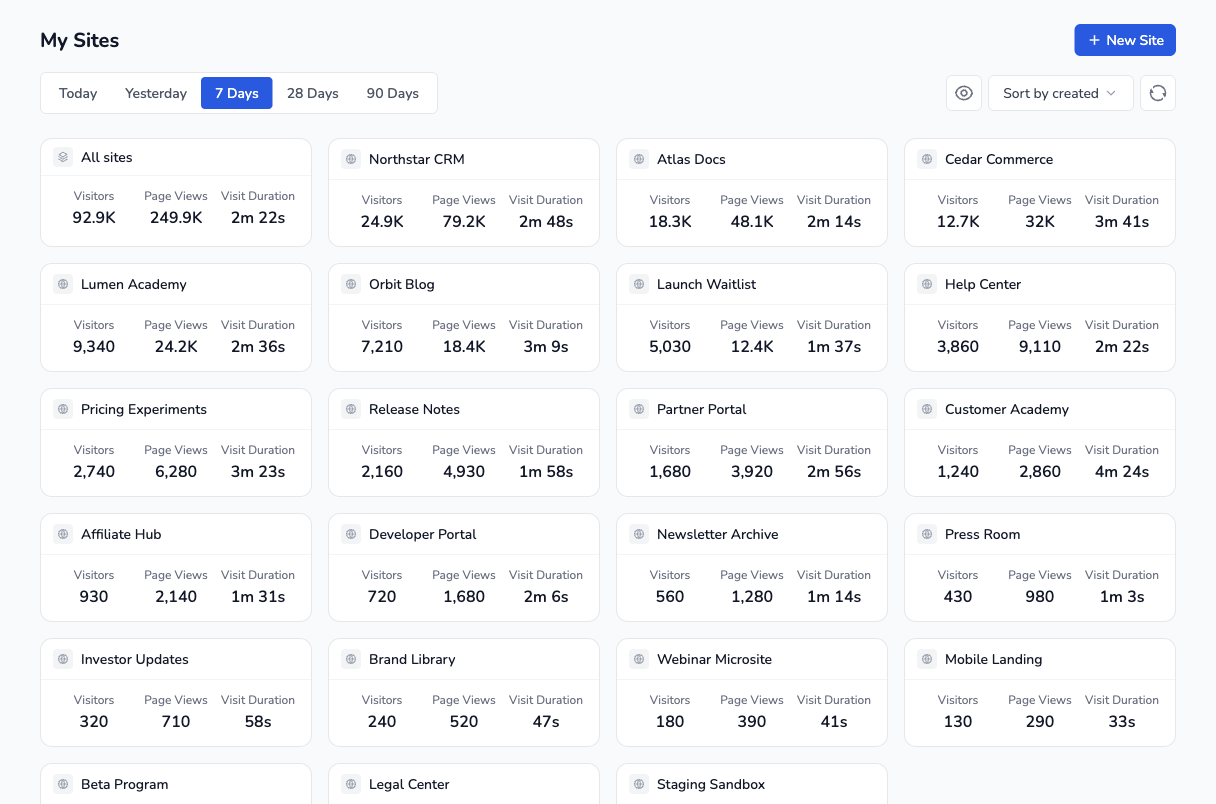
Task: Click the All sites layers icon
Action: click(63, 157)
